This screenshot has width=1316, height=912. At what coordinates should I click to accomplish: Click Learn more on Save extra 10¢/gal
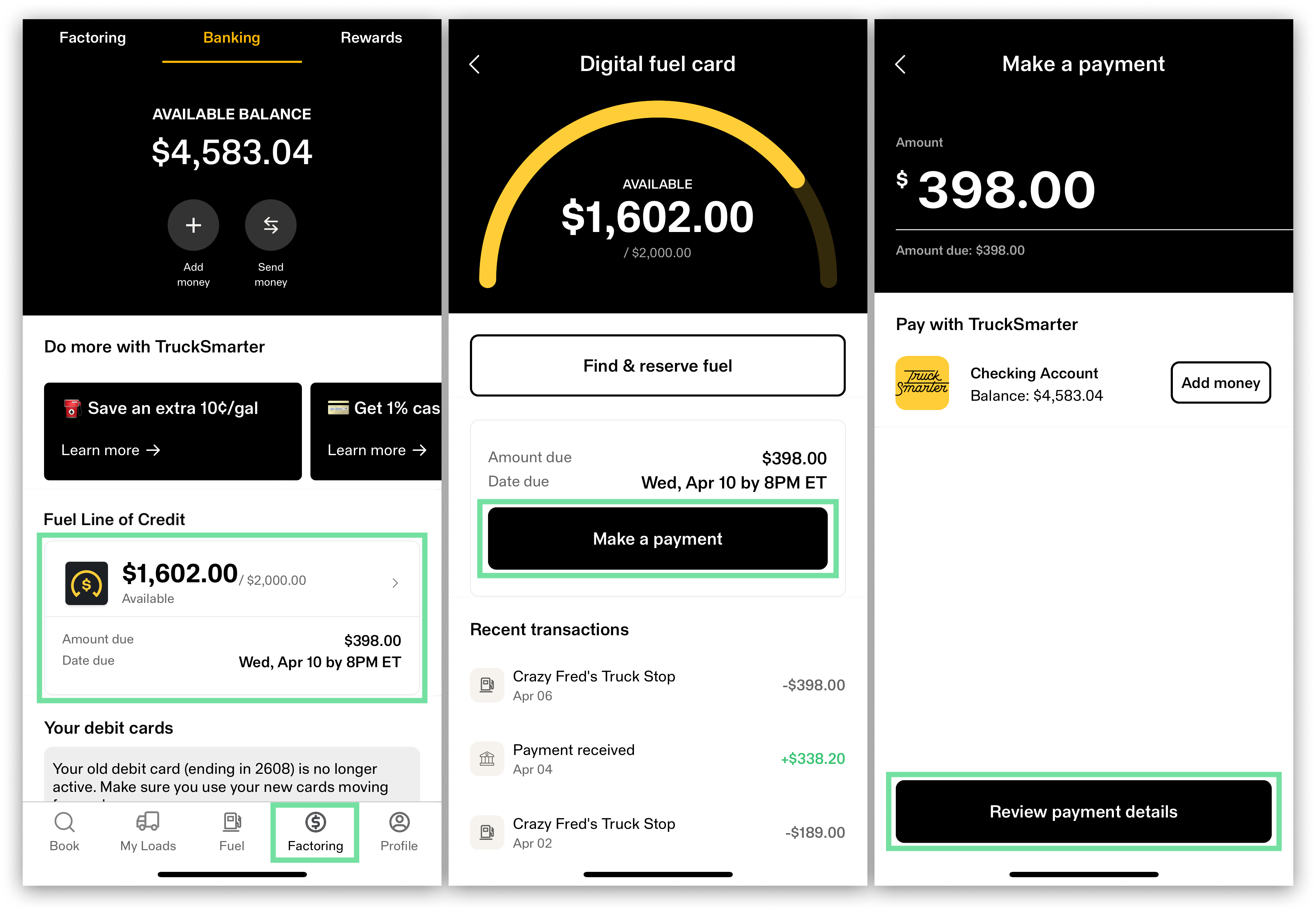click(110, 450)
